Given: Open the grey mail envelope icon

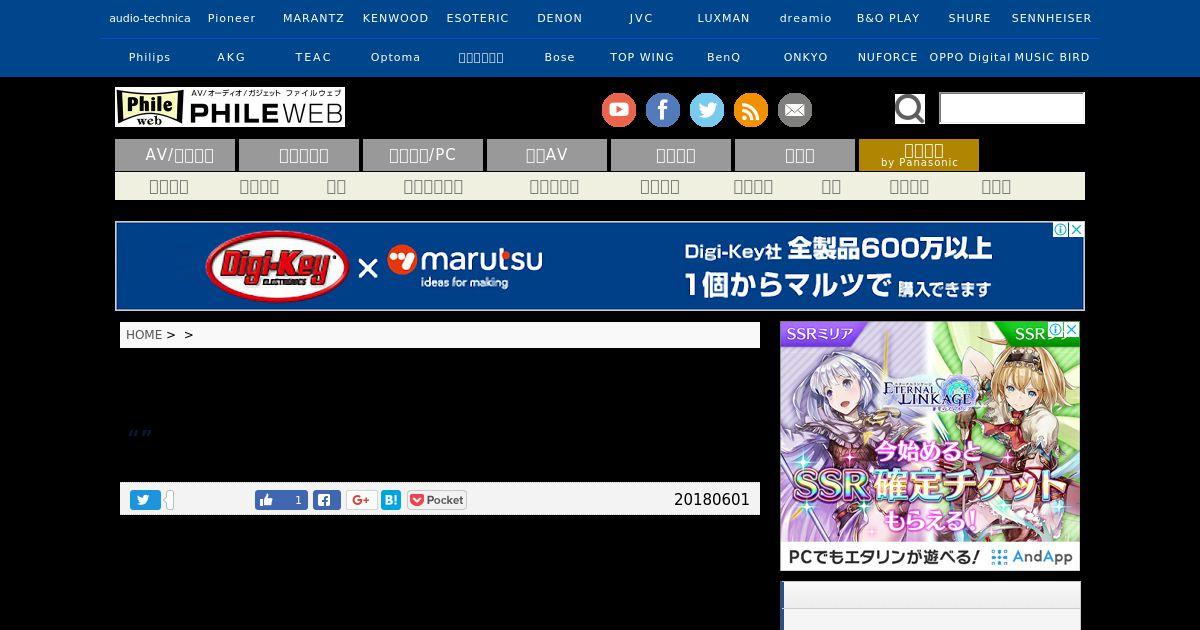Looking at the screenshot, I should pos(795,110).
